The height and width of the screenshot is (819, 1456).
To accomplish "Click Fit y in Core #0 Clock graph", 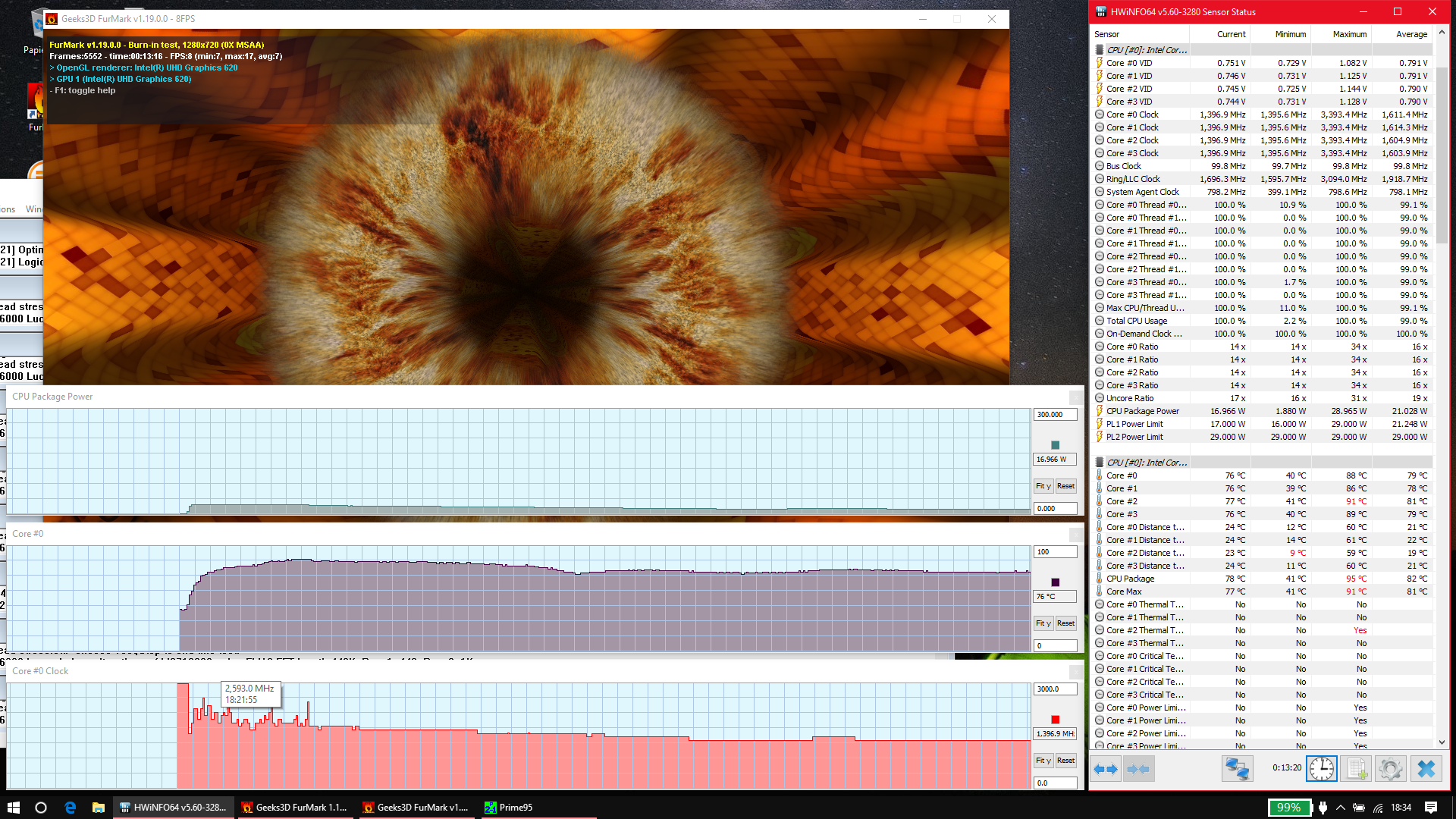I will pos(1043,761).
